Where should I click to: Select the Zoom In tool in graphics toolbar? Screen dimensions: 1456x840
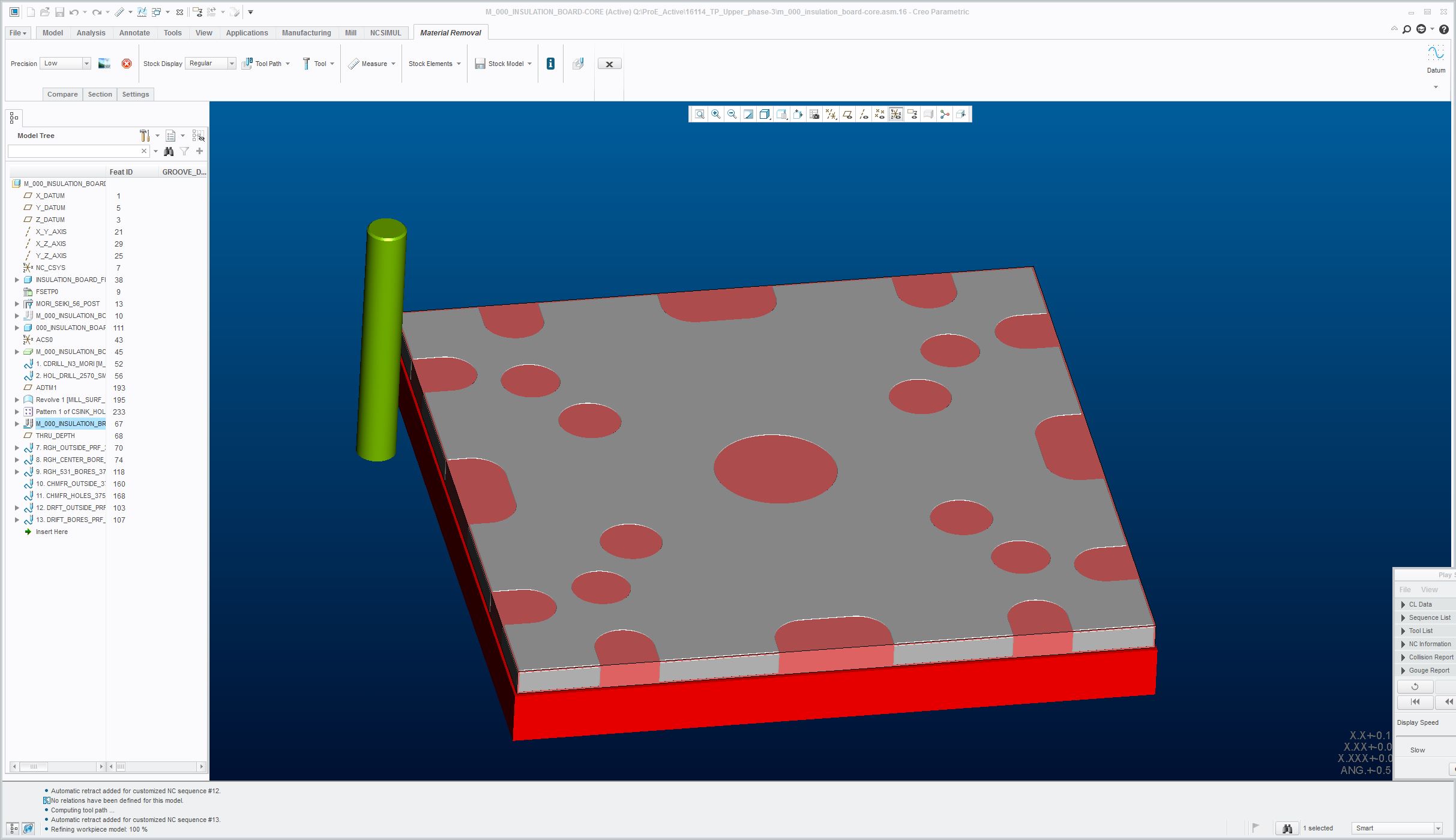pos(715,114)
